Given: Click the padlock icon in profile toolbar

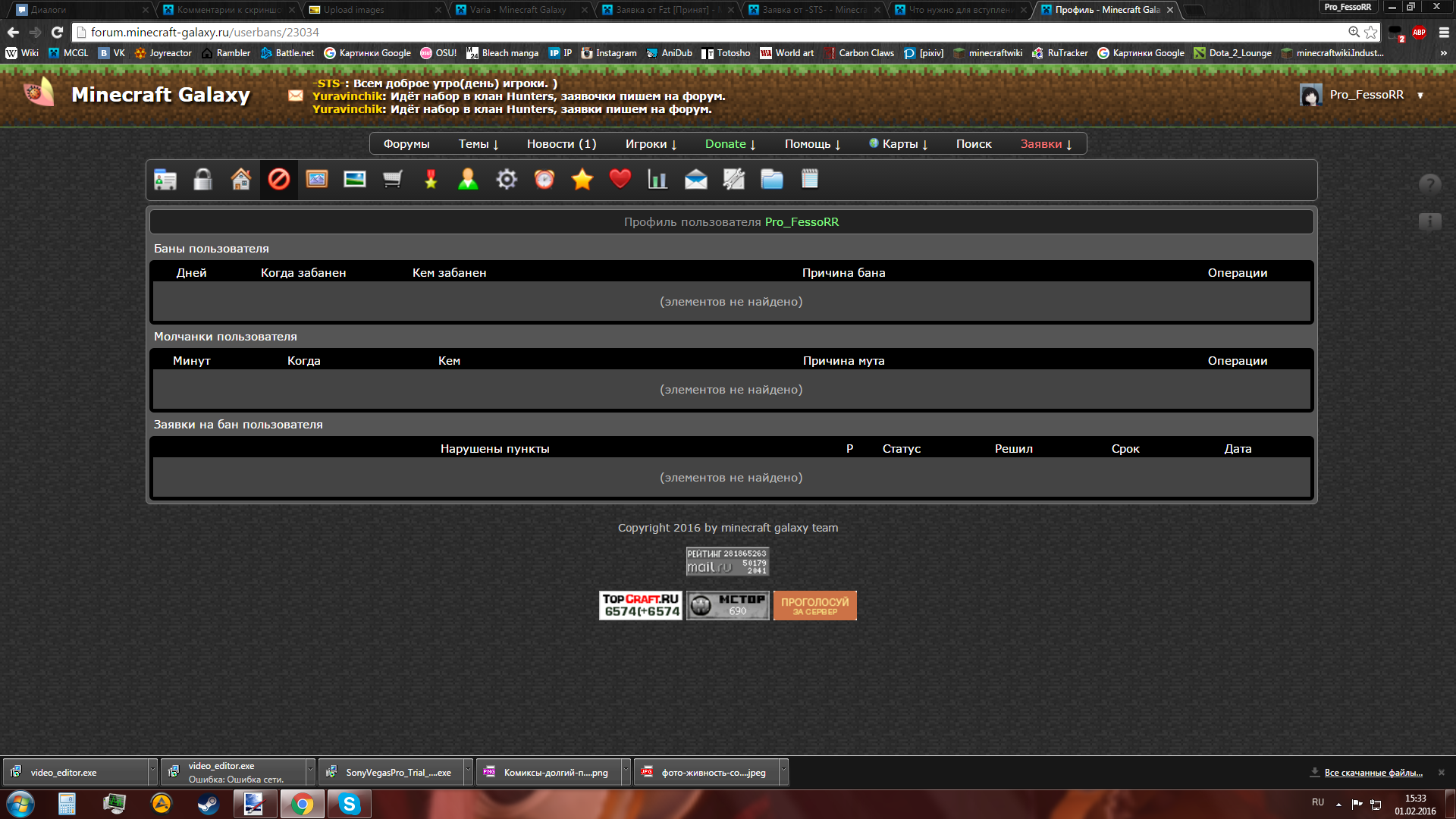Looking at the screenshot, I should click(x=202, y=180).
